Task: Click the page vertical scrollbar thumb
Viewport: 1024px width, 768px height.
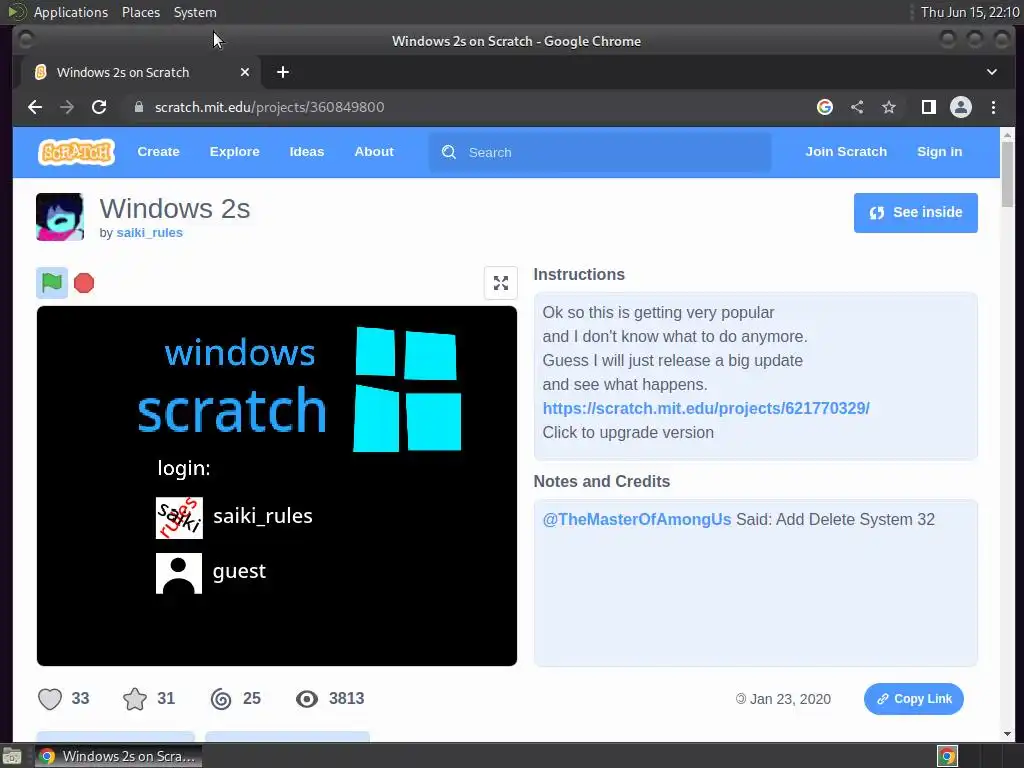Action: (1007, 173)
